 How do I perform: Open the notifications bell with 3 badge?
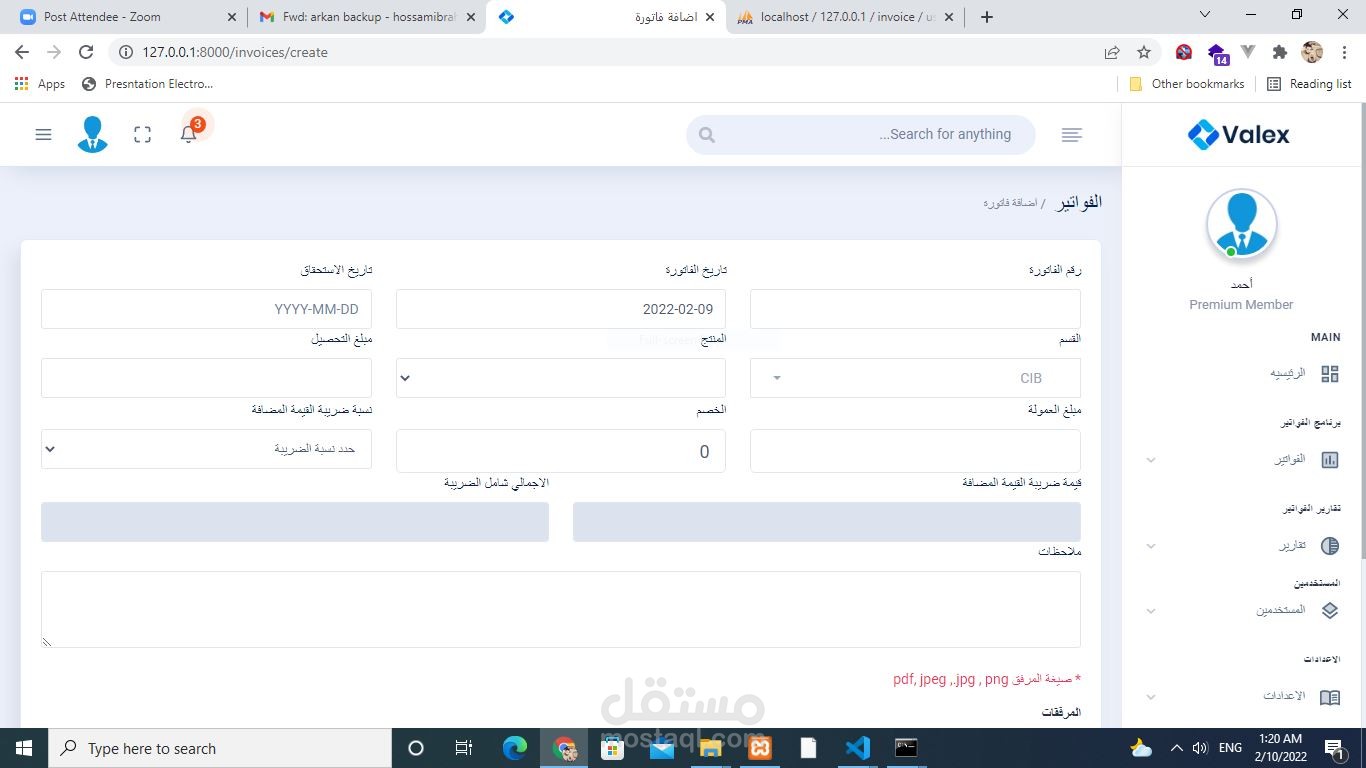point(189,134)
